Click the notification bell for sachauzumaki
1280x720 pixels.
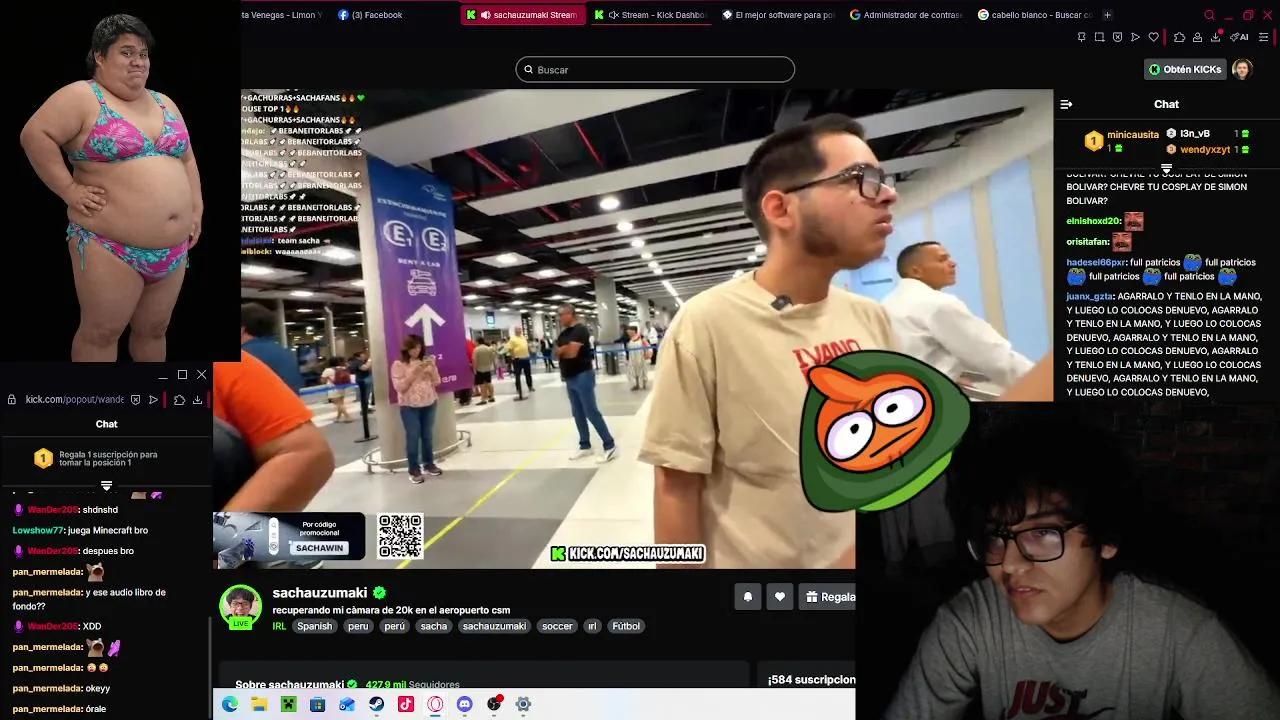pos(747,597)
